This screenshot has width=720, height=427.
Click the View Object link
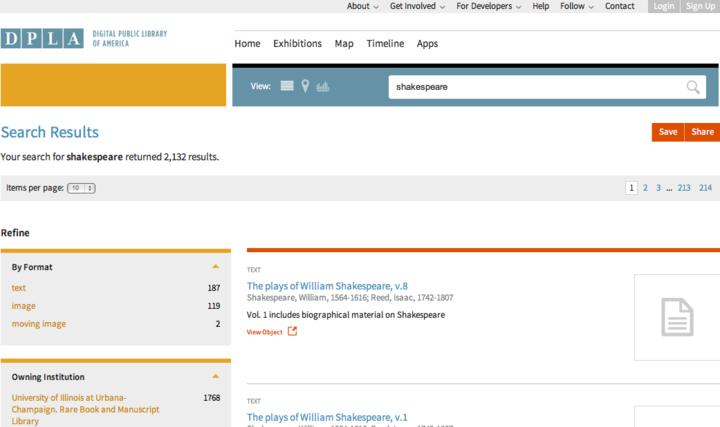264,332
